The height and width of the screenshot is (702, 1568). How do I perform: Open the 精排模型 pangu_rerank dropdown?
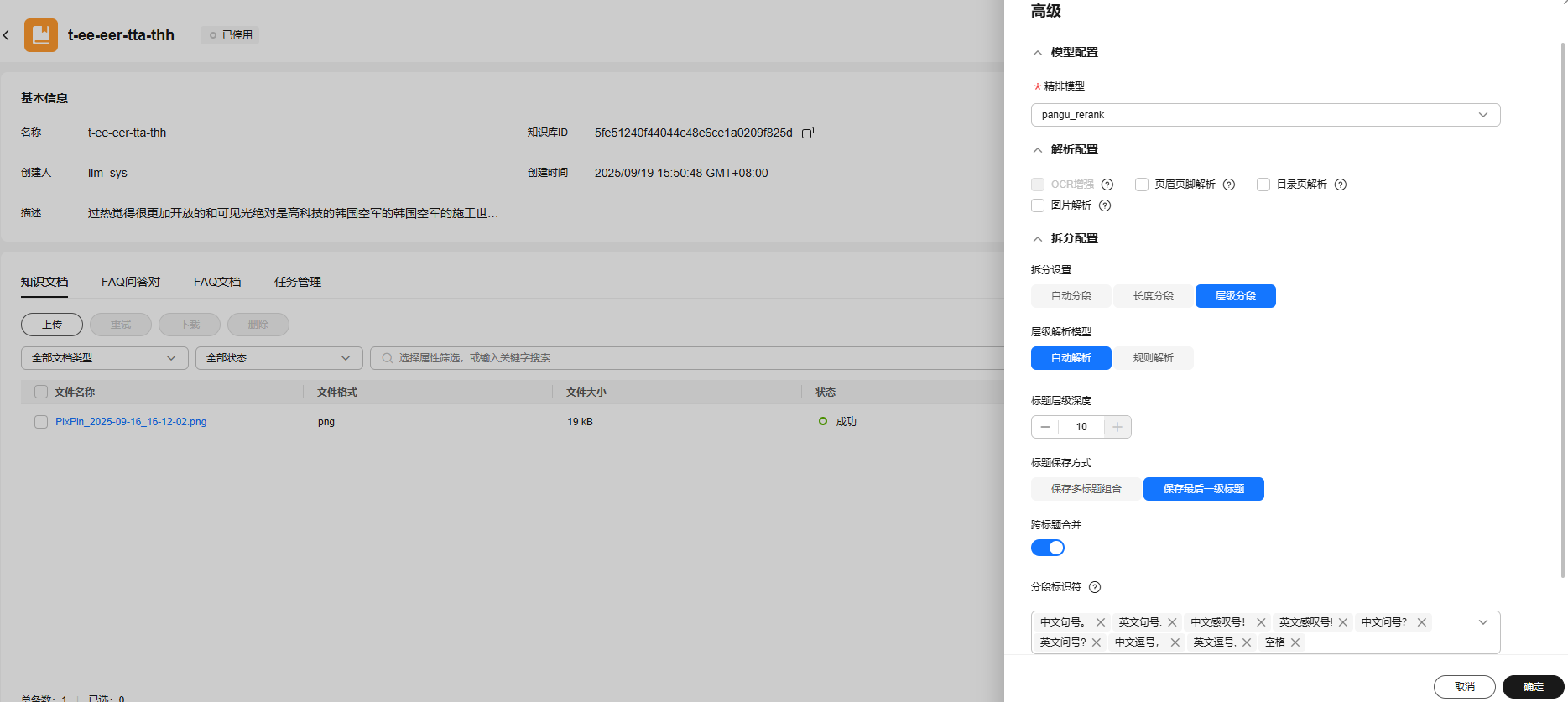(1265, 115)
